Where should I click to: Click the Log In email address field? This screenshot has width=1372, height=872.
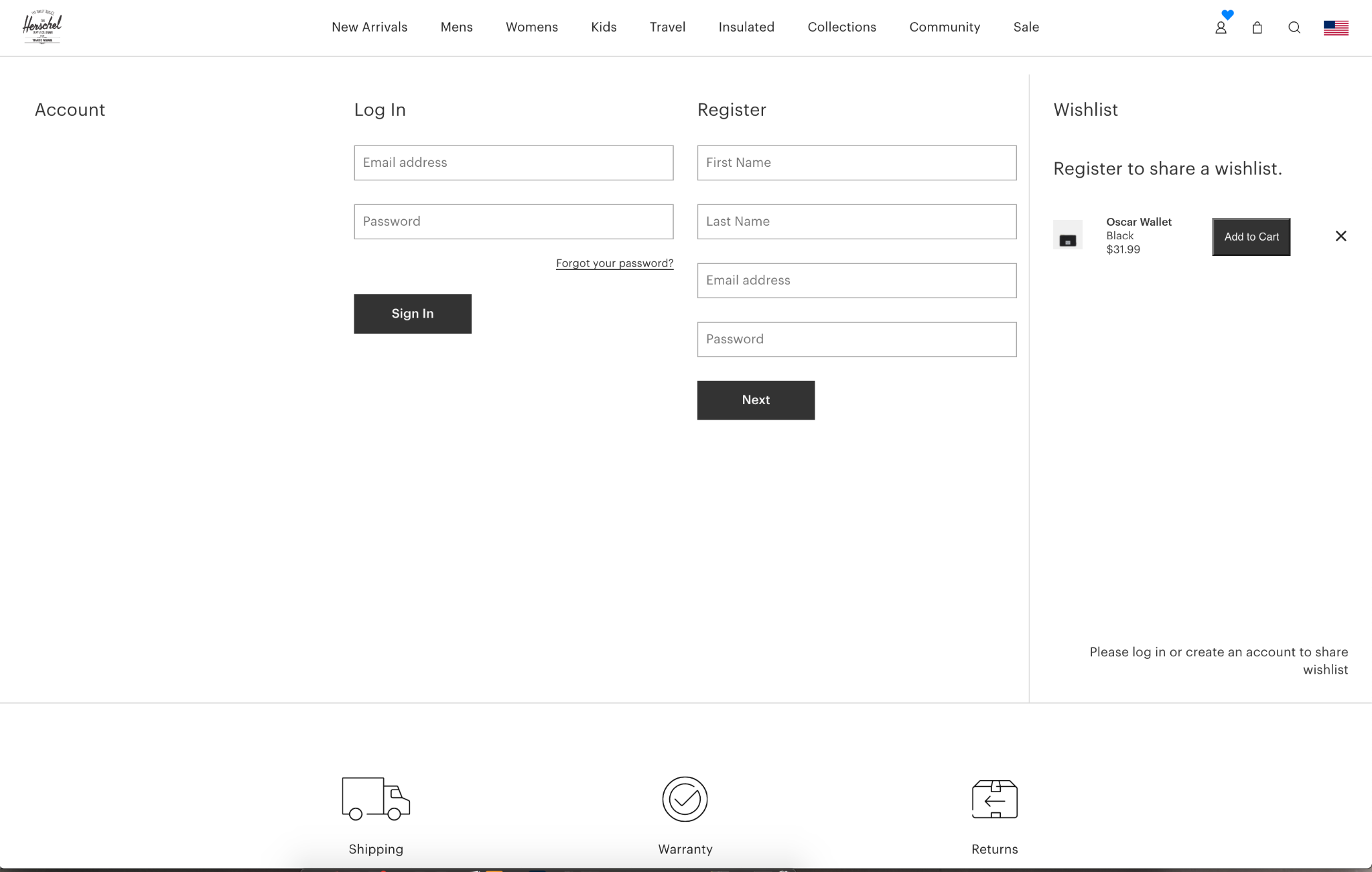[513, 162]
